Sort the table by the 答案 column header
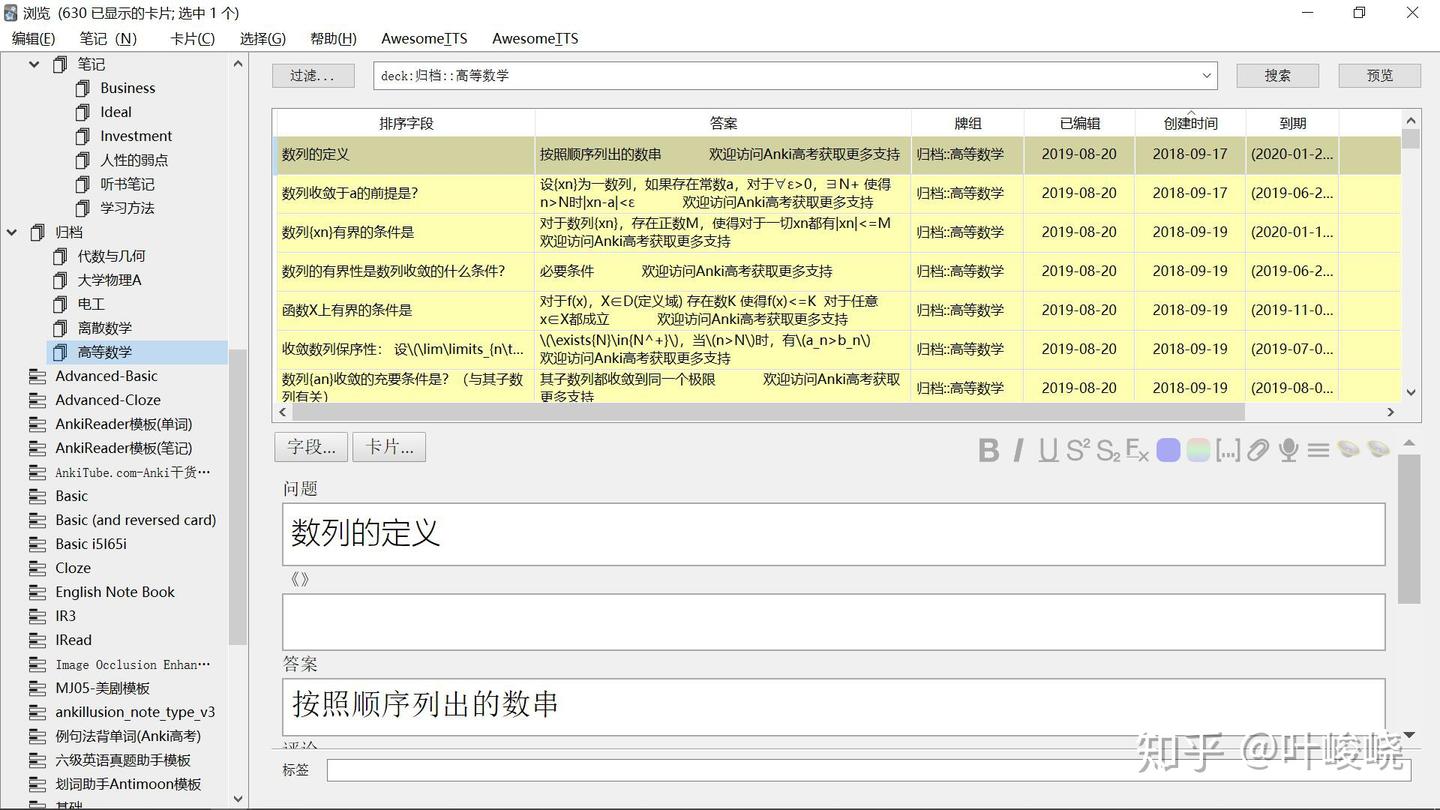The width and height of the screenshot is (1440, 810). [x=723, y=123]
